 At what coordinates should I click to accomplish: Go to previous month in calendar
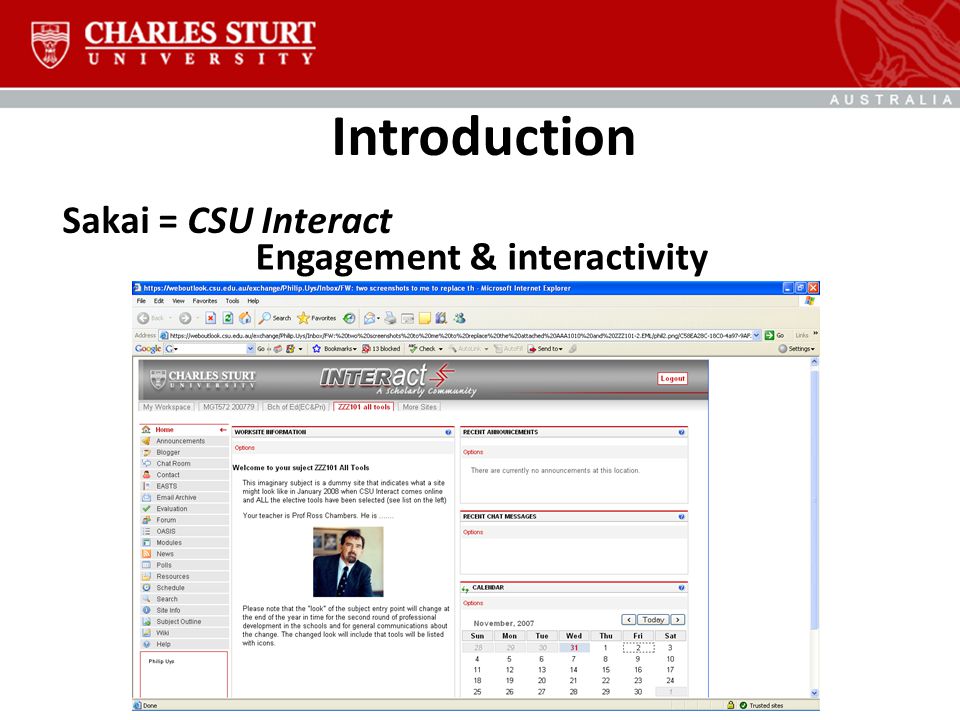click(629, 620)
